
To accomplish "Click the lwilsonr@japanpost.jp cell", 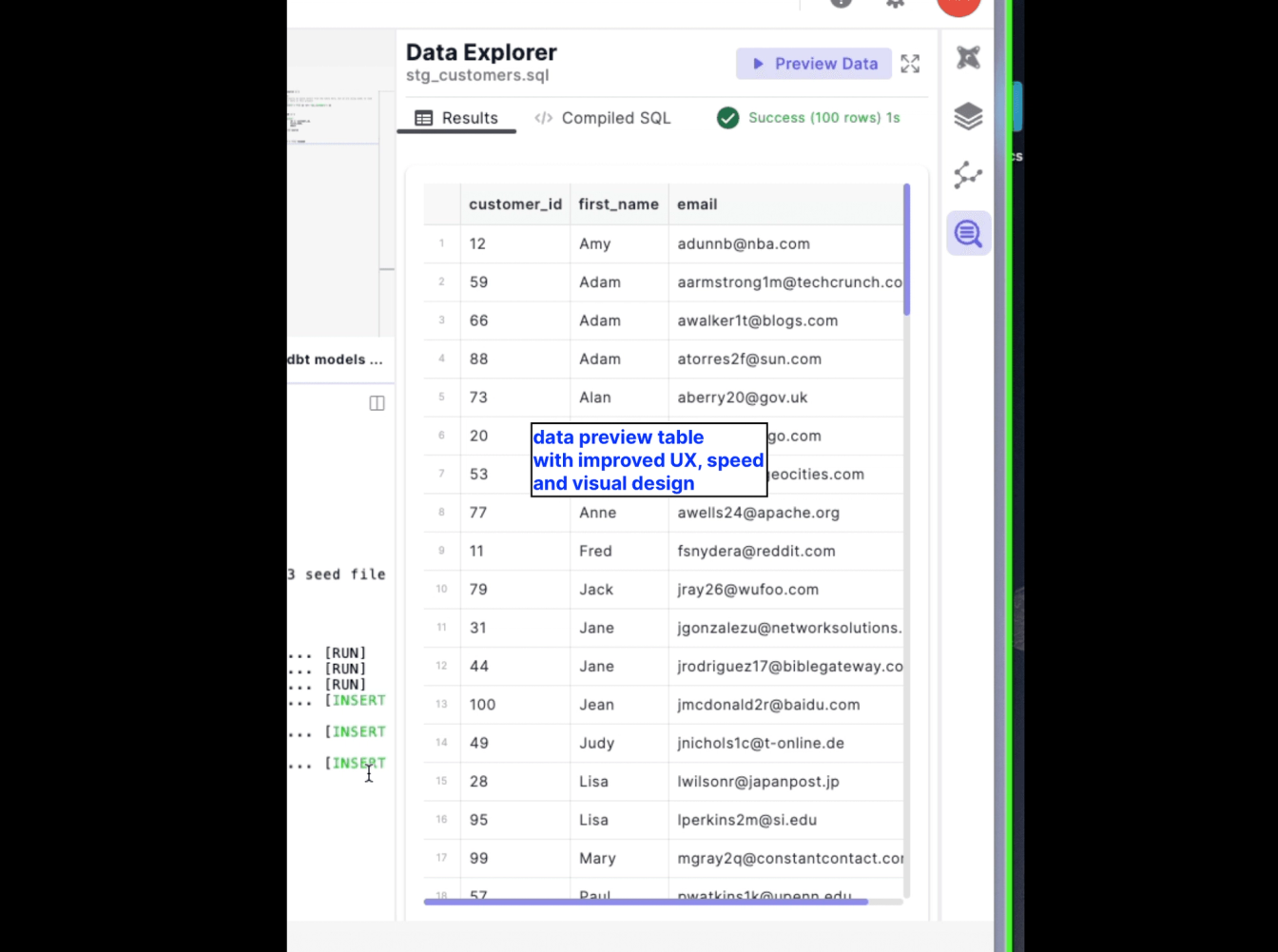I will coord(785,782).
